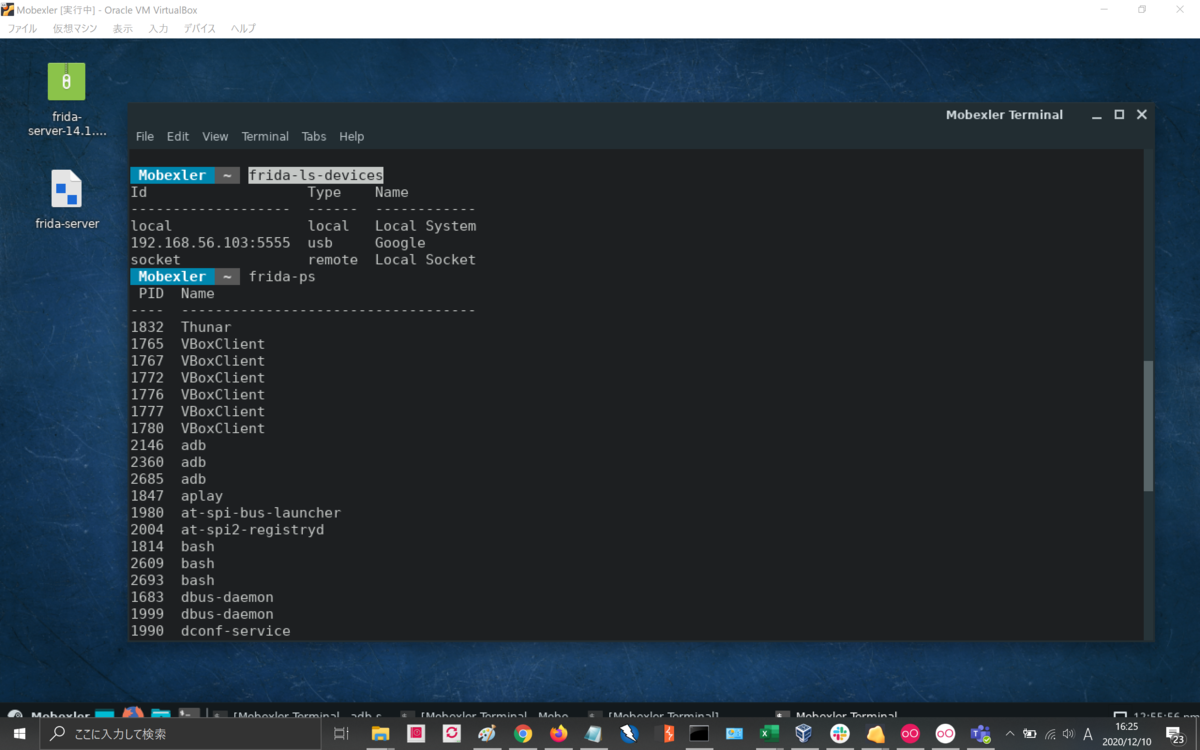This screenshot has height=750, width=1200.
Task: Click process row 1683 dbus-daemon
Action: coord(202,597)
